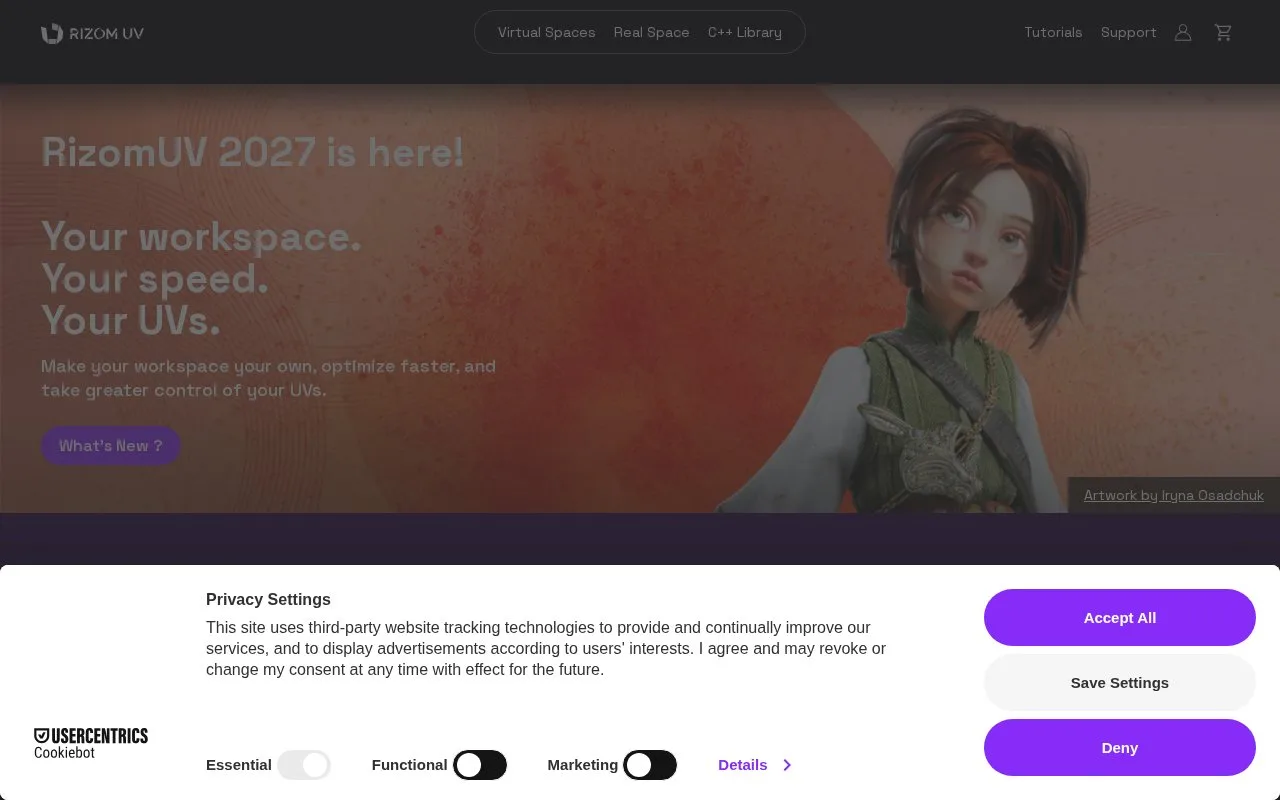
Task: Deny all cookies
Action: coord(1120,748)
